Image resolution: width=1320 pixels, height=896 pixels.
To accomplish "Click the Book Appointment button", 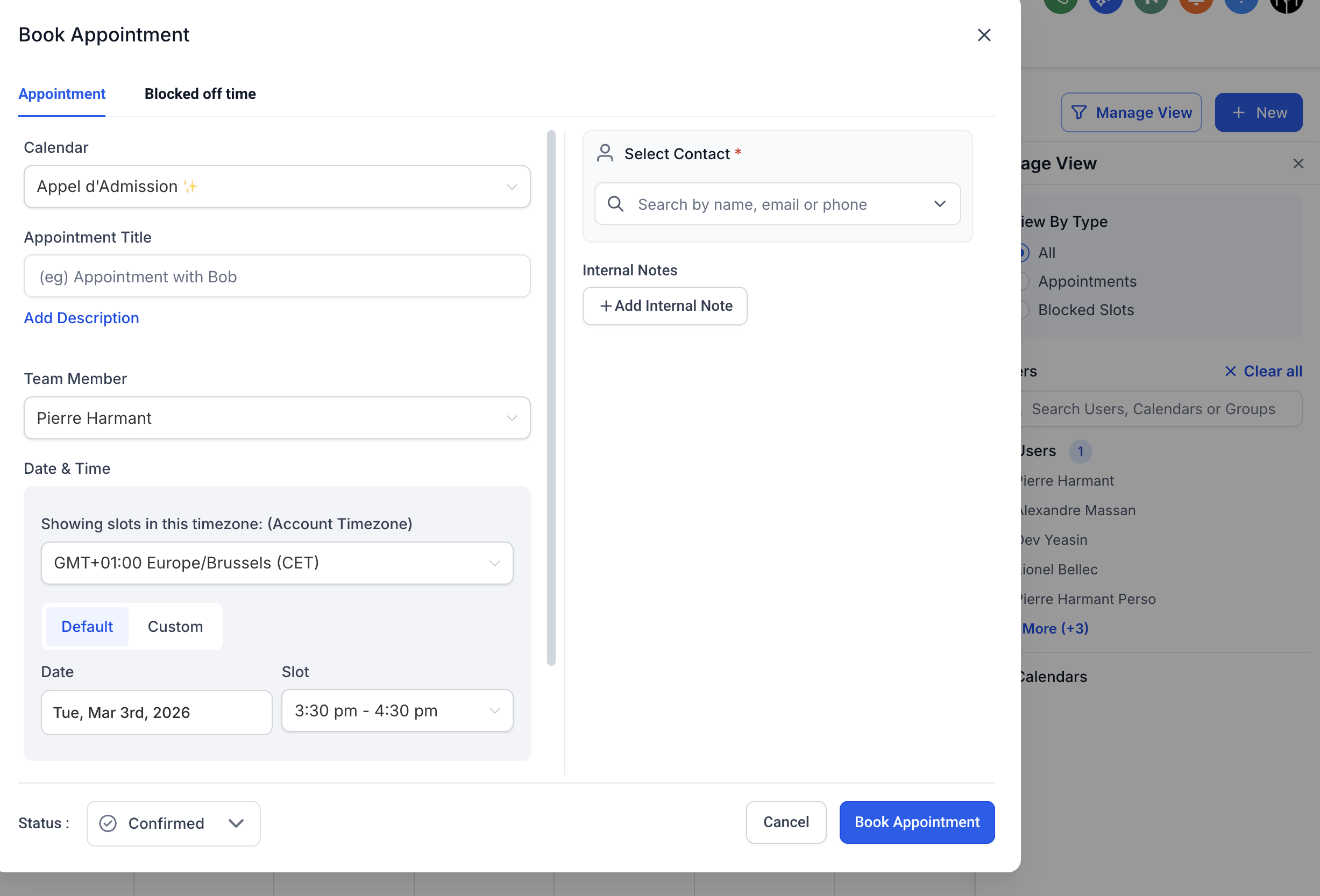I will coord(917,822).
